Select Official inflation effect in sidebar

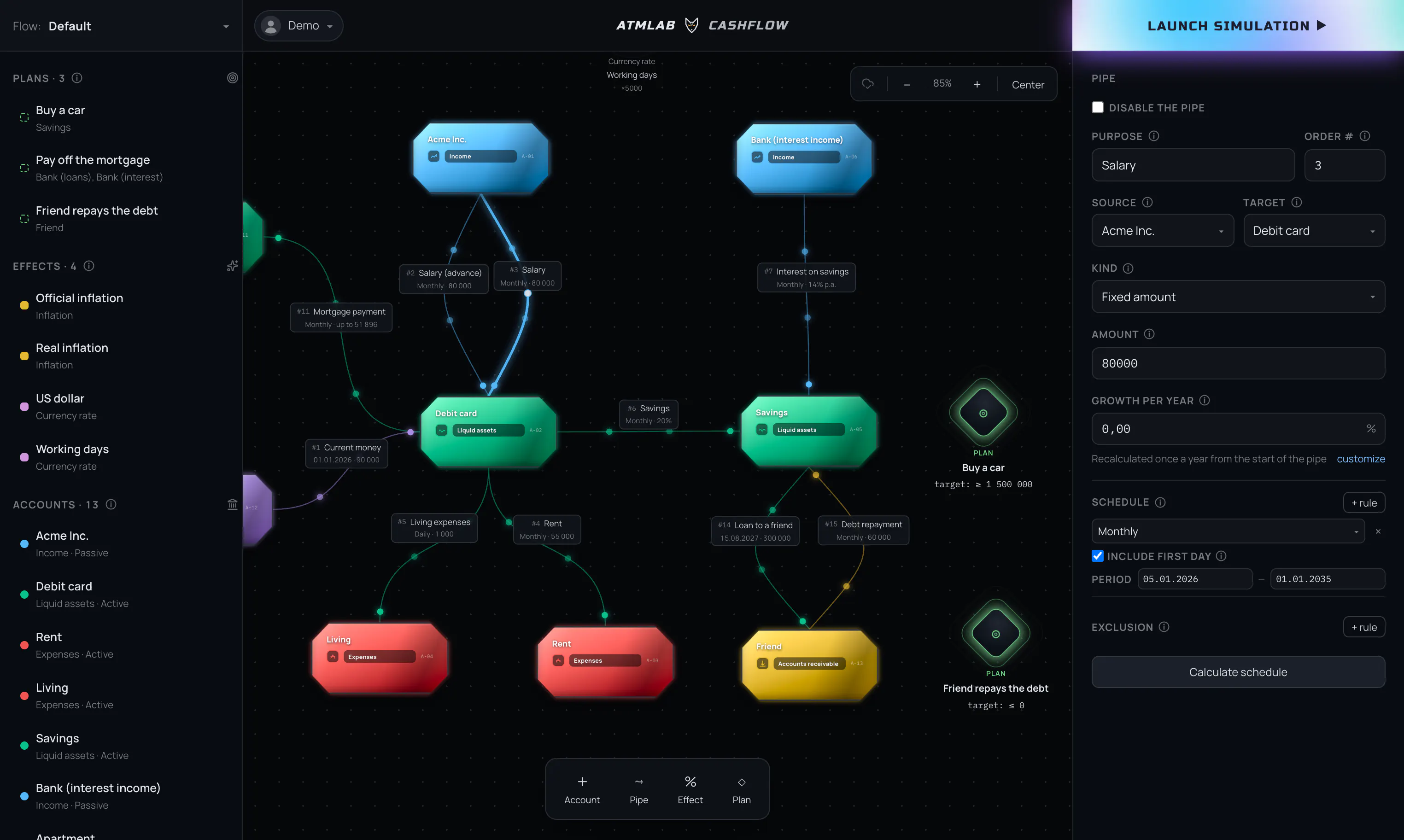[x=121, y=306]
